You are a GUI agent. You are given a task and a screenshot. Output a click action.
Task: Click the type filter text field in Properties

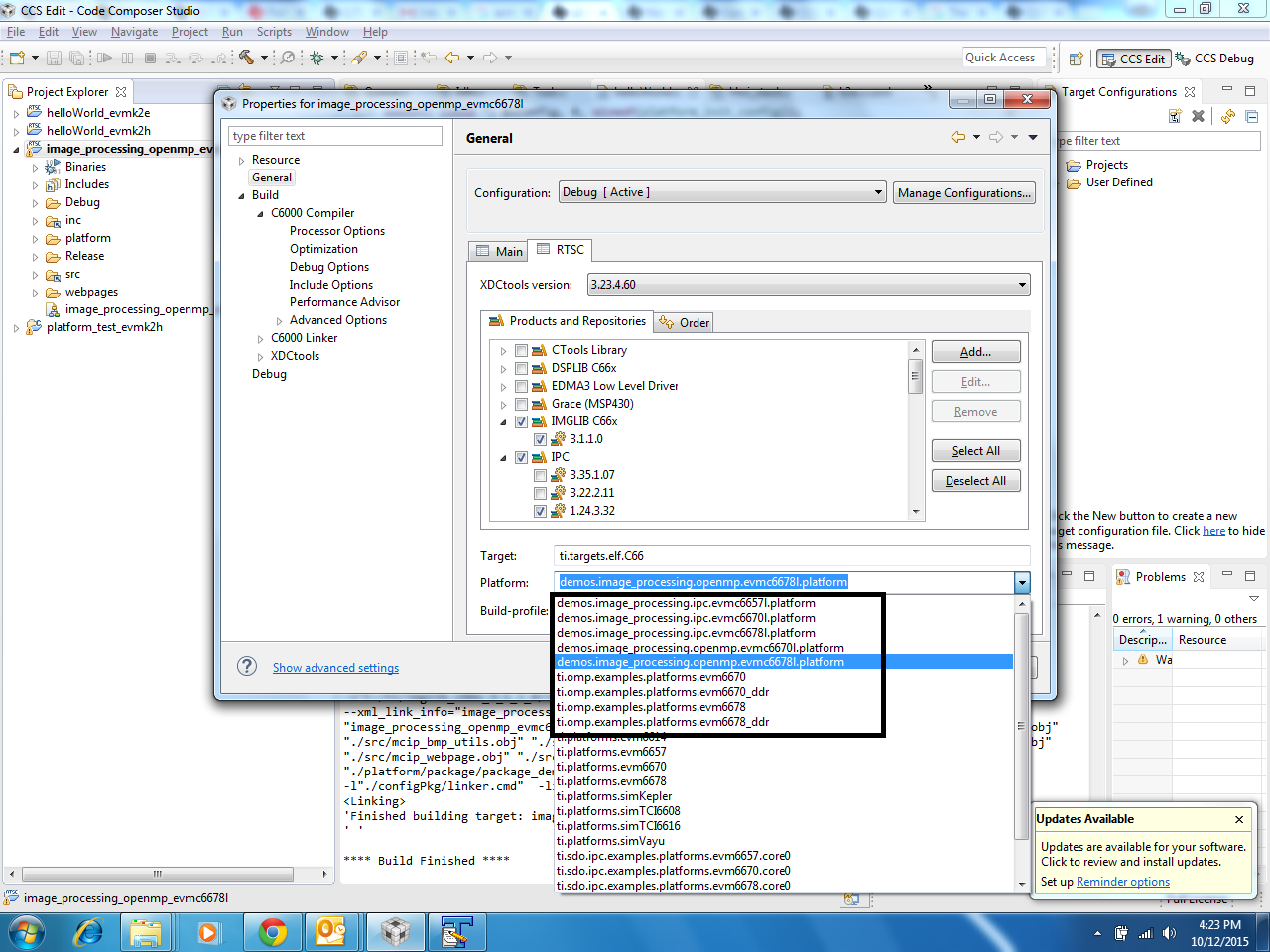pos(335,136)
